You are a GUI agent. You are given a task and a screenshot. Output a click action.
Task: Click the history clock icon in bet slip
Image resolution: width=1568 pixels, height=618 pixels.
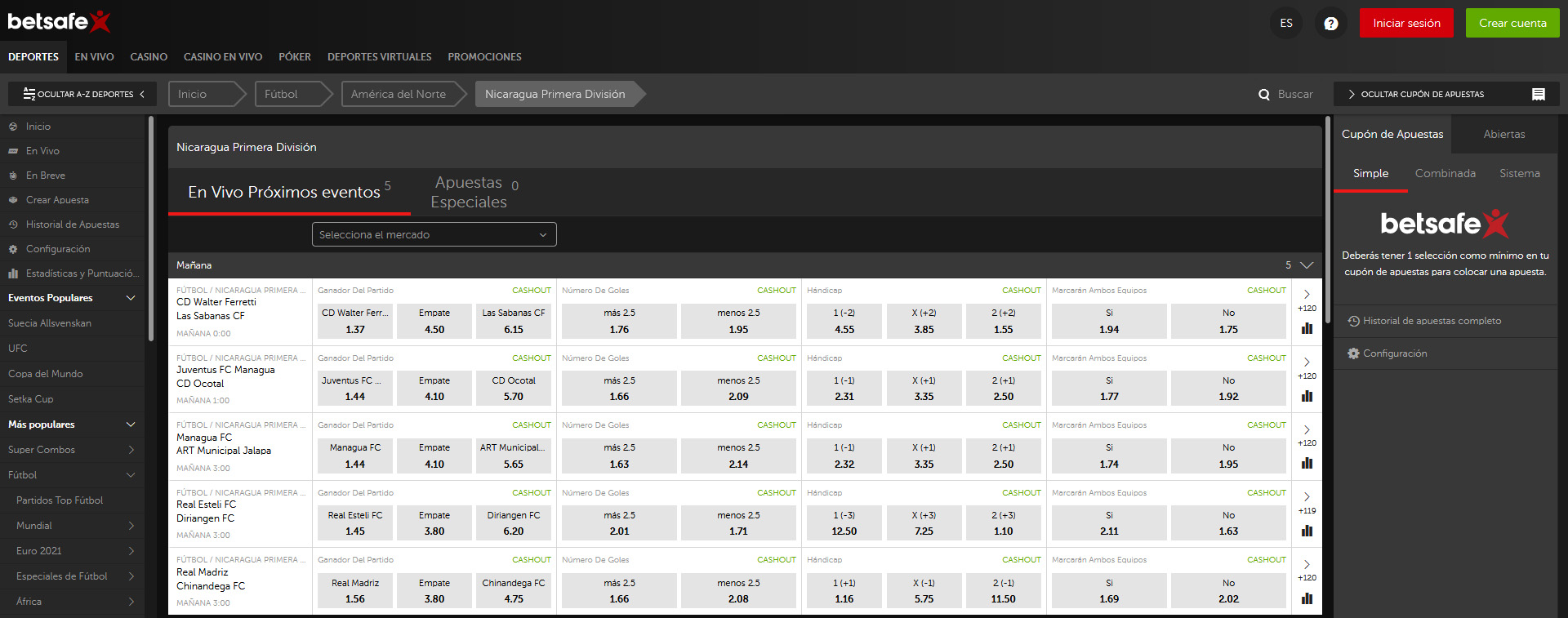pos(1353,321)
